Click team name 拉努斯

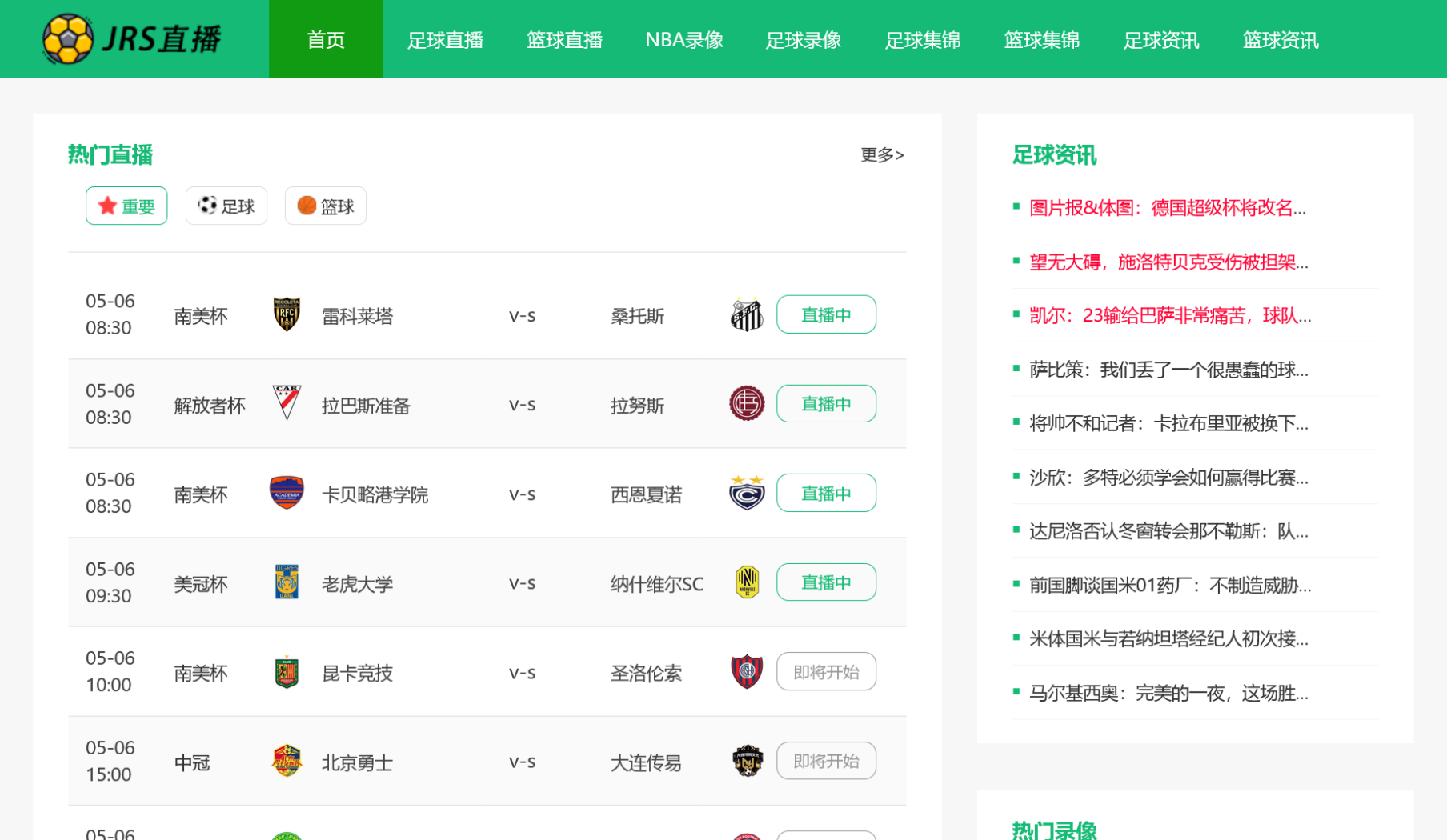click(637, 406)
